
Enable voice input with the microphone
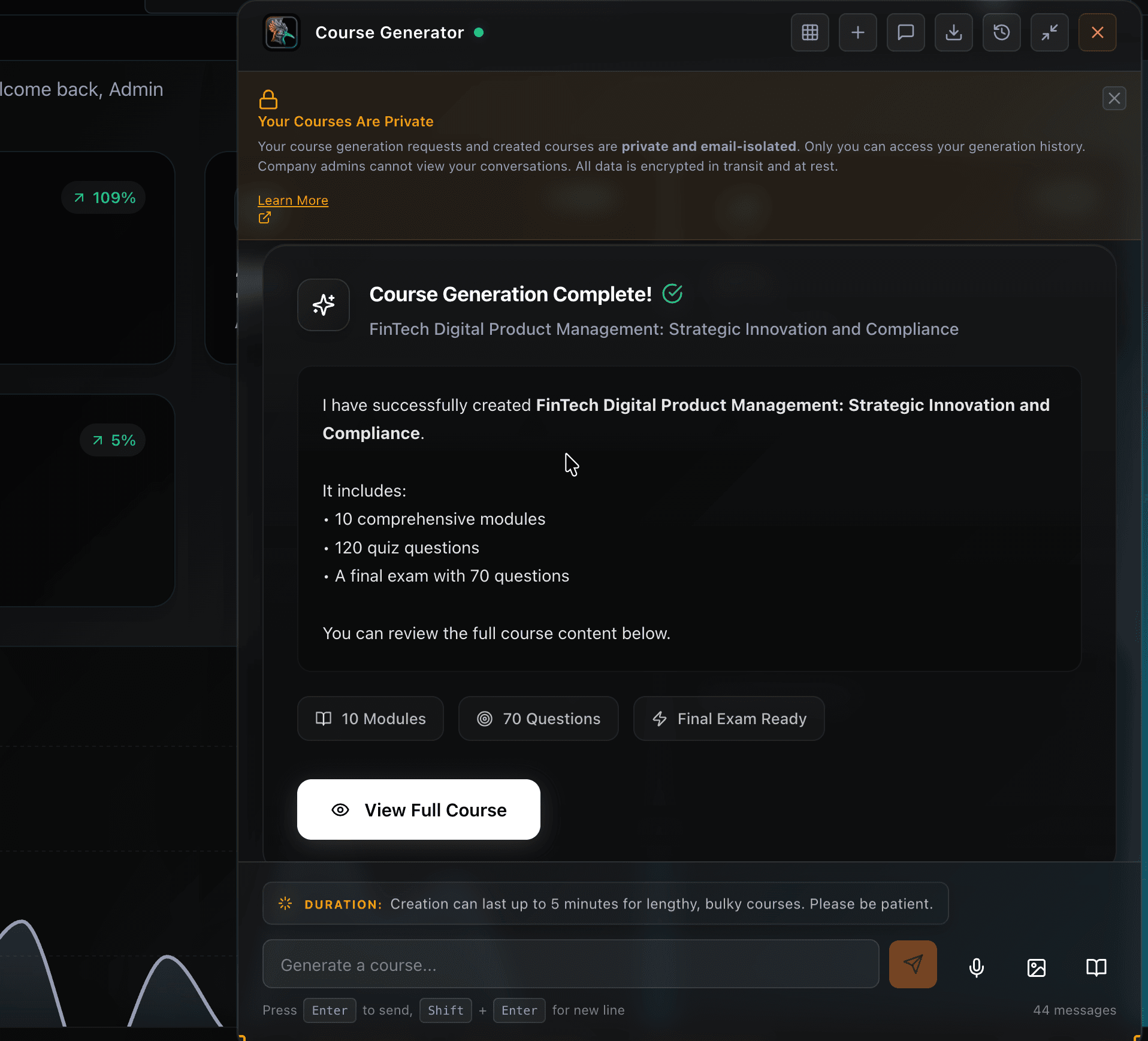(x=975, y=967)
